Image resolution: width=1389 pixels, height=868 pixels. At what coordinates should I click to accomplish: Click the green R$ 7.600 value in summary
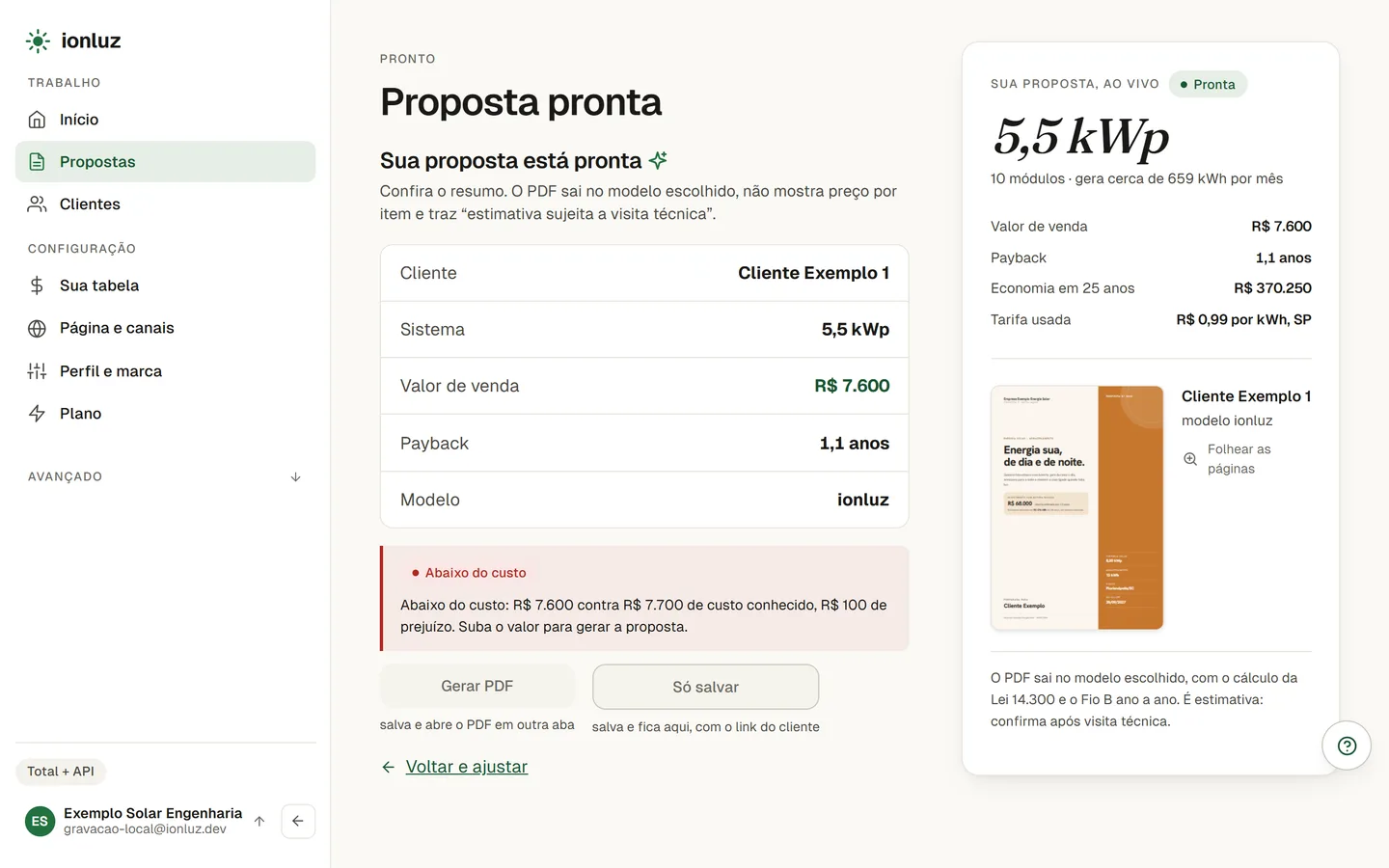click(852, 386)
